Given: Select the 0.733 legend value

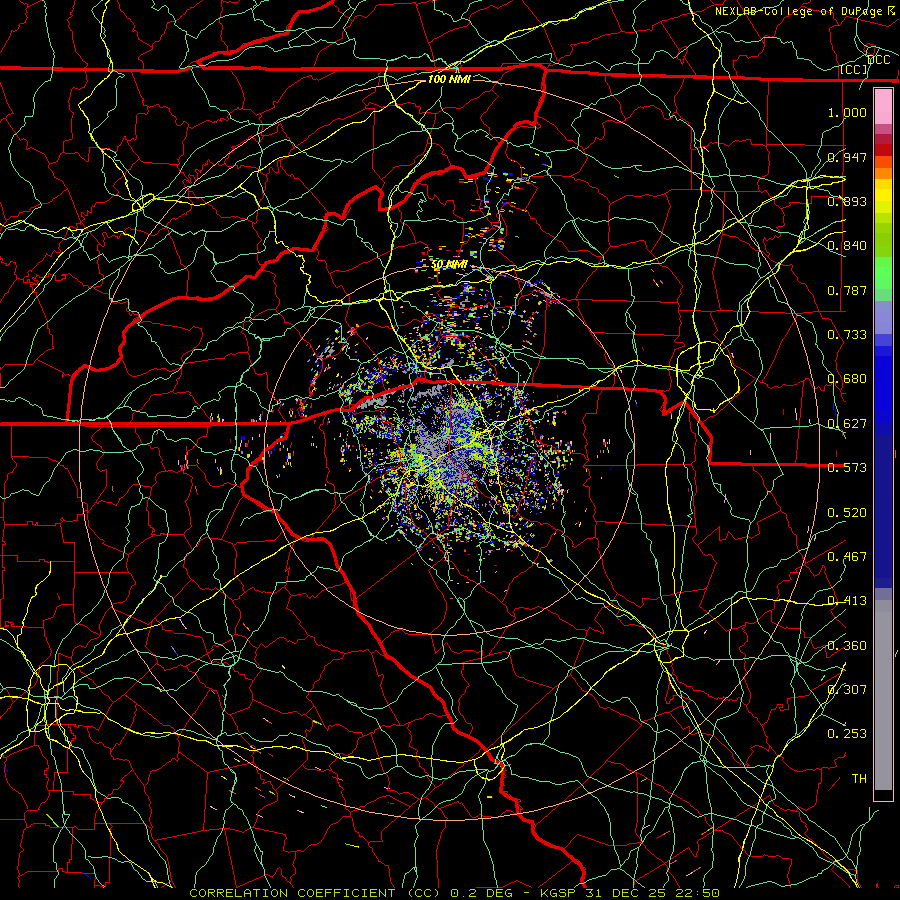Looking at the screenshot, I should 847,334.
